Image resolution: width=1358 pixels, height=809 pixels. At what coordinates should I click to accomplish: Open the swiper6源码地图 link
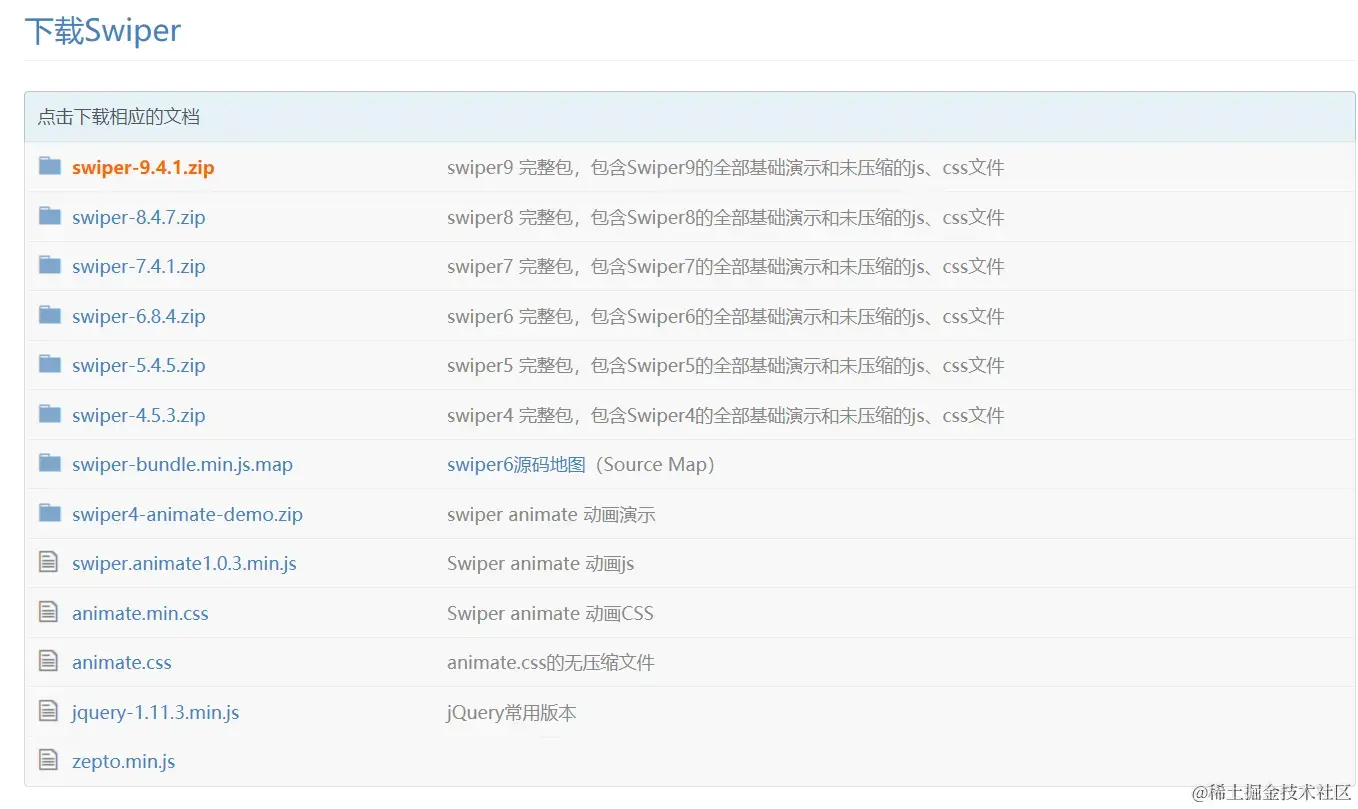click(516, 465)
